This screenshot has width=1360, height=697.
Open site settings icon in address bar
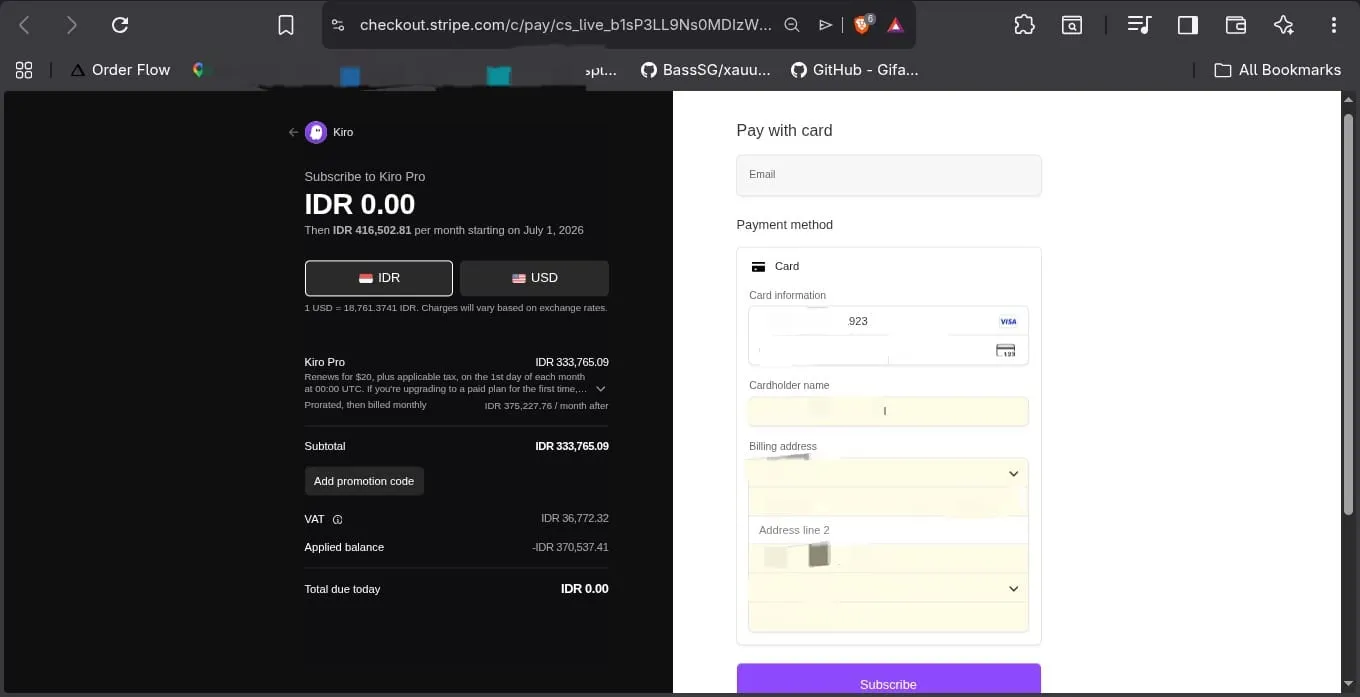(337, 25)
